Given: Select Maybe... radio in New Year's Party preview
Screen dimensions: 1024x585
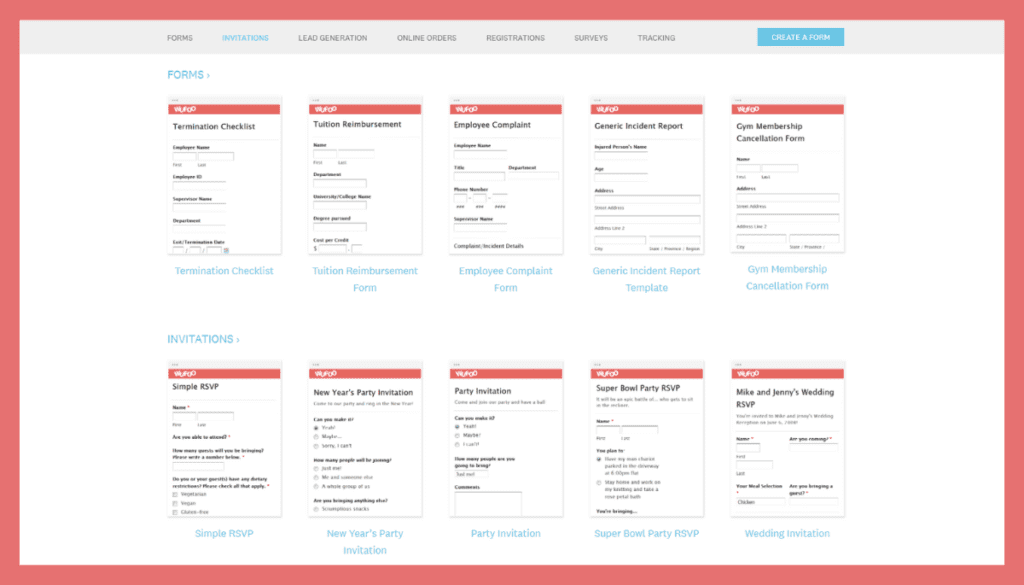Looking at the screenshot, I should (316, 437).
